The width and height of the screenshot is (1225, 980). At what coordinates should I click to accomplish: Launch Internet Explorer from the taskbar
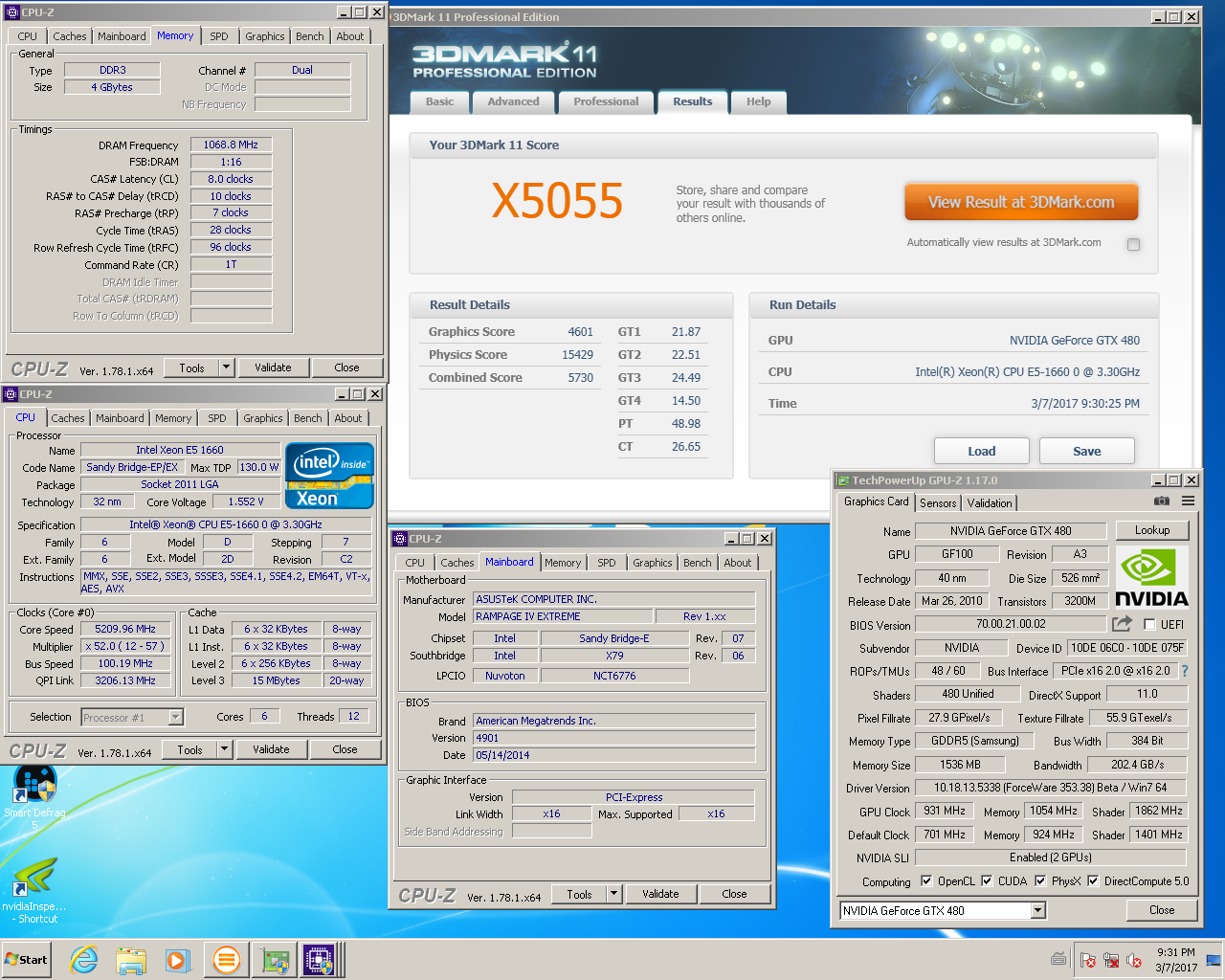(84, 959)
